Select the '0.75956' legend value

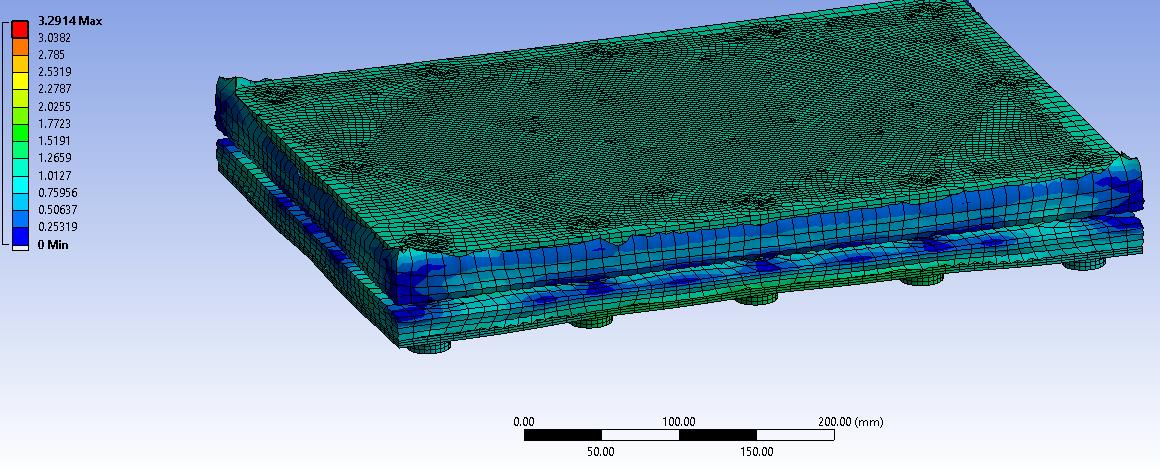pyautogui.click(x=58, y=192)
